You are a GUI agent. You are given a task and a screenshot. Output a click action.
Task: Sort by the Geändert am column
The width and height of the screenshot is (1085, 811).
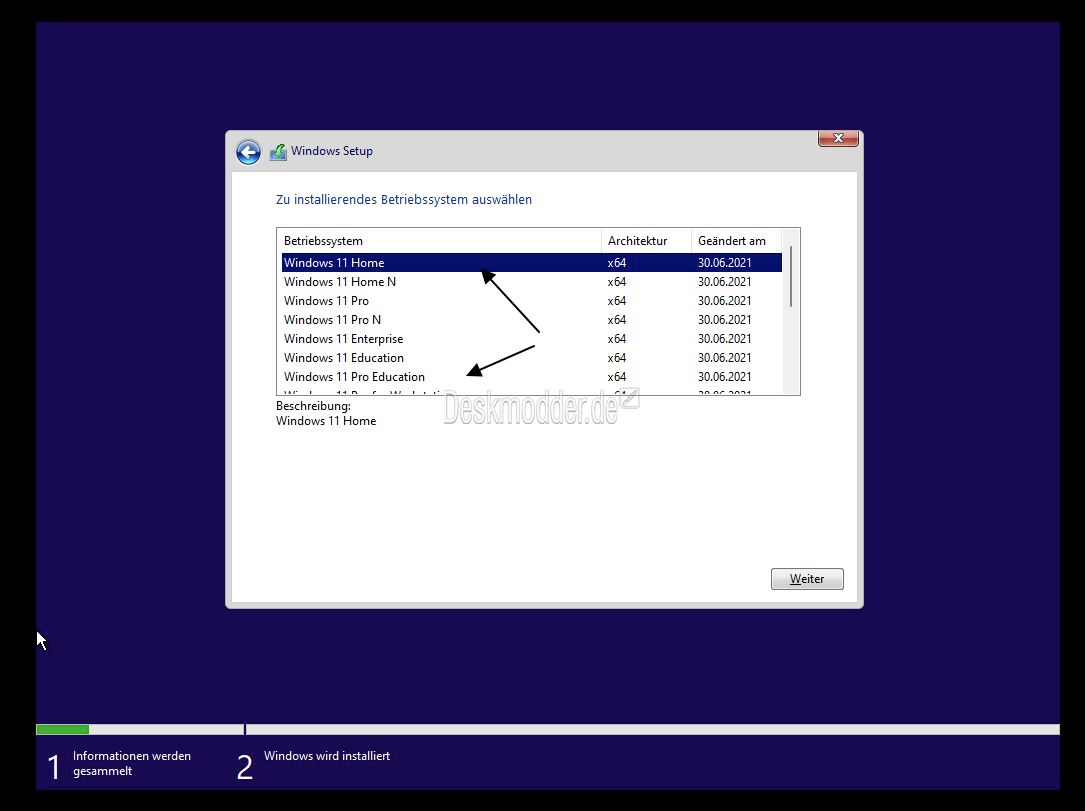click(736, 241)
